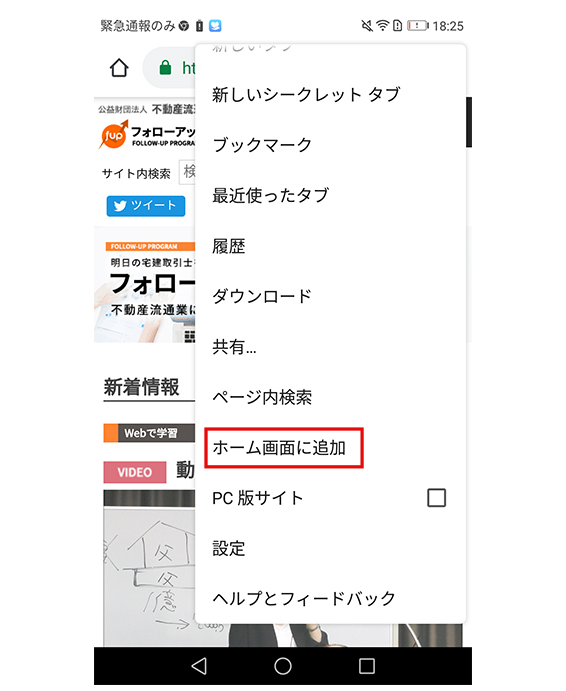The width and height of the screenshot is (566, 691).
Task: Open ダウンロード menu entry
Action: pyautogui.click(x=330, y=296)
